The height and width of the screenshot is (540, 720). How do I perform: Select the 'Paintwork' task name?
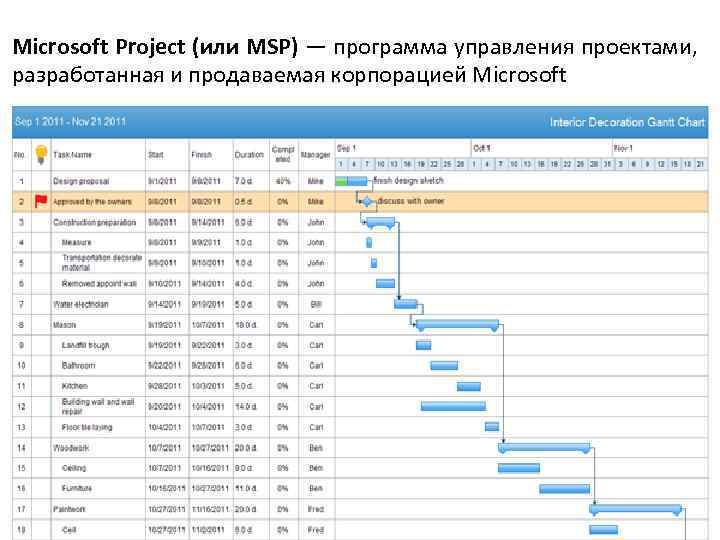click(69, 509)
